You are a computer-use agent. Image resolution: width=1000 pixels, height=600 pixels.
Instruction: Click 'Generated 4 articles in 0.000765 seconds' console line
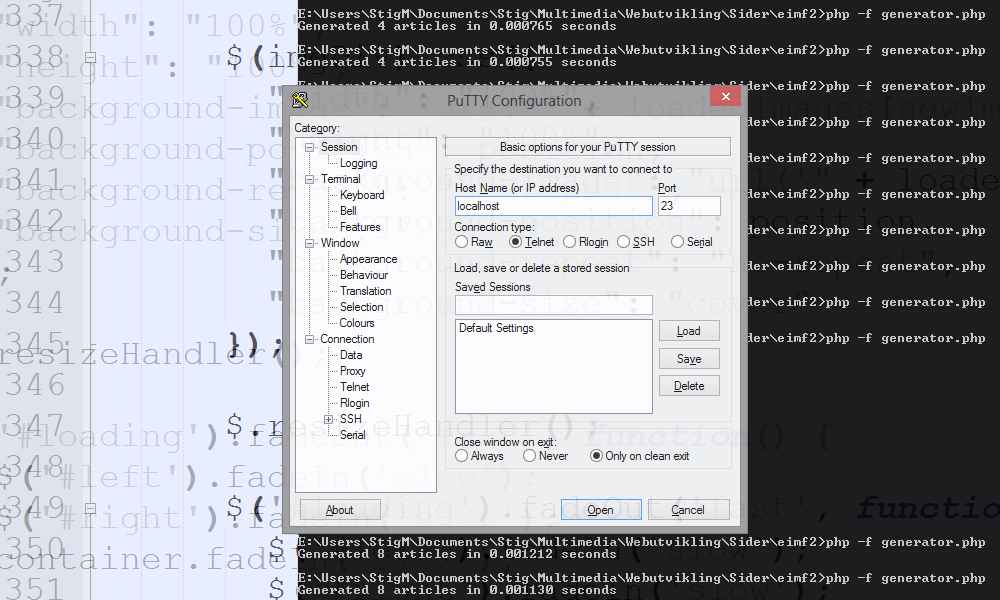click(x=457, y=26)
